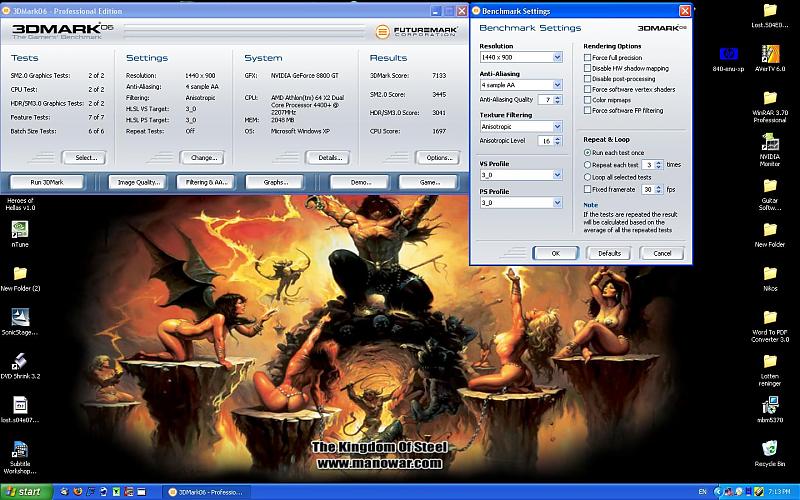The height and width of the screenshot is (500, 800).
Task: Cancel the Benchmark Settings dialog
Action: click(x=662, y=253)
